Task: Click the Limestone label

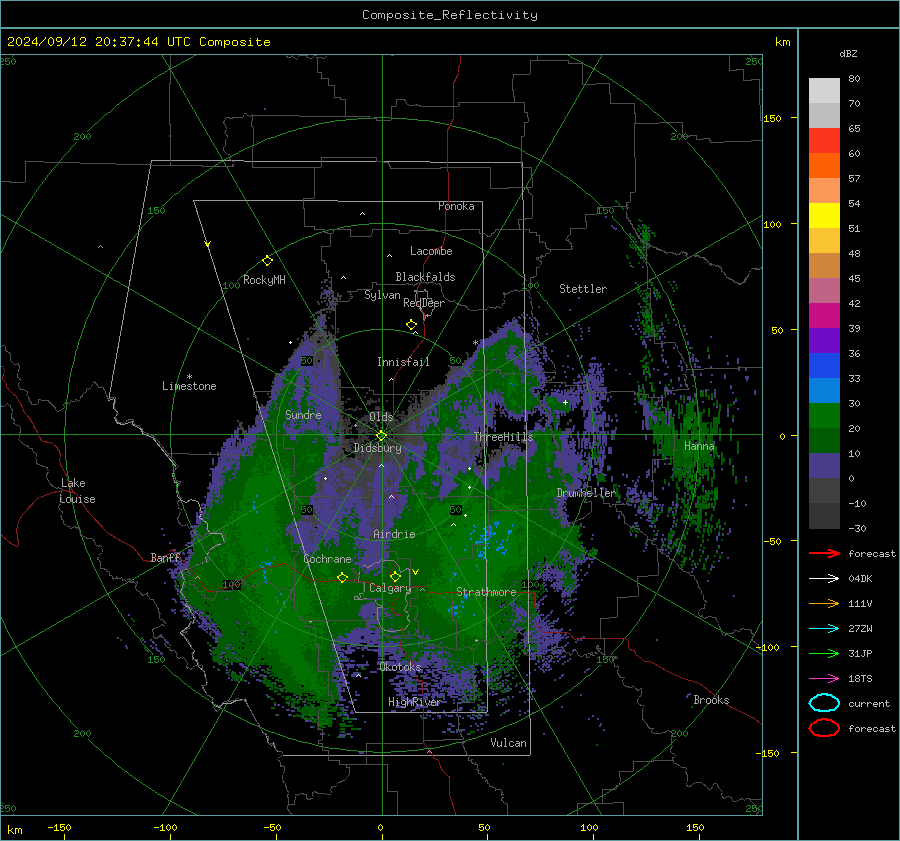Action: click(189, 386)
